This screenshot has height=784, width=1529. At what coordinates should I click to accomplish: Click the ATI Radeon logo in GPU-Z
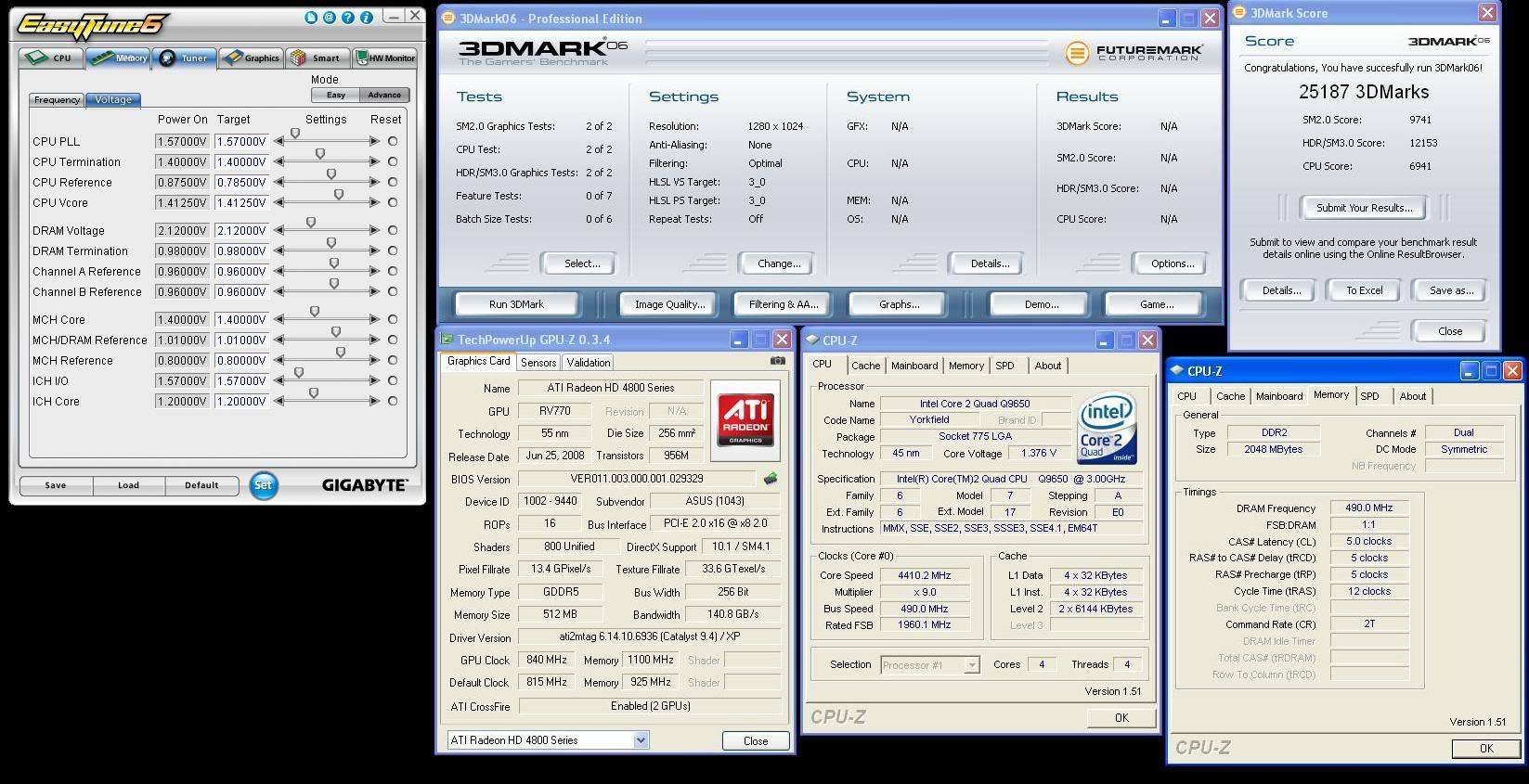point(745,420)
